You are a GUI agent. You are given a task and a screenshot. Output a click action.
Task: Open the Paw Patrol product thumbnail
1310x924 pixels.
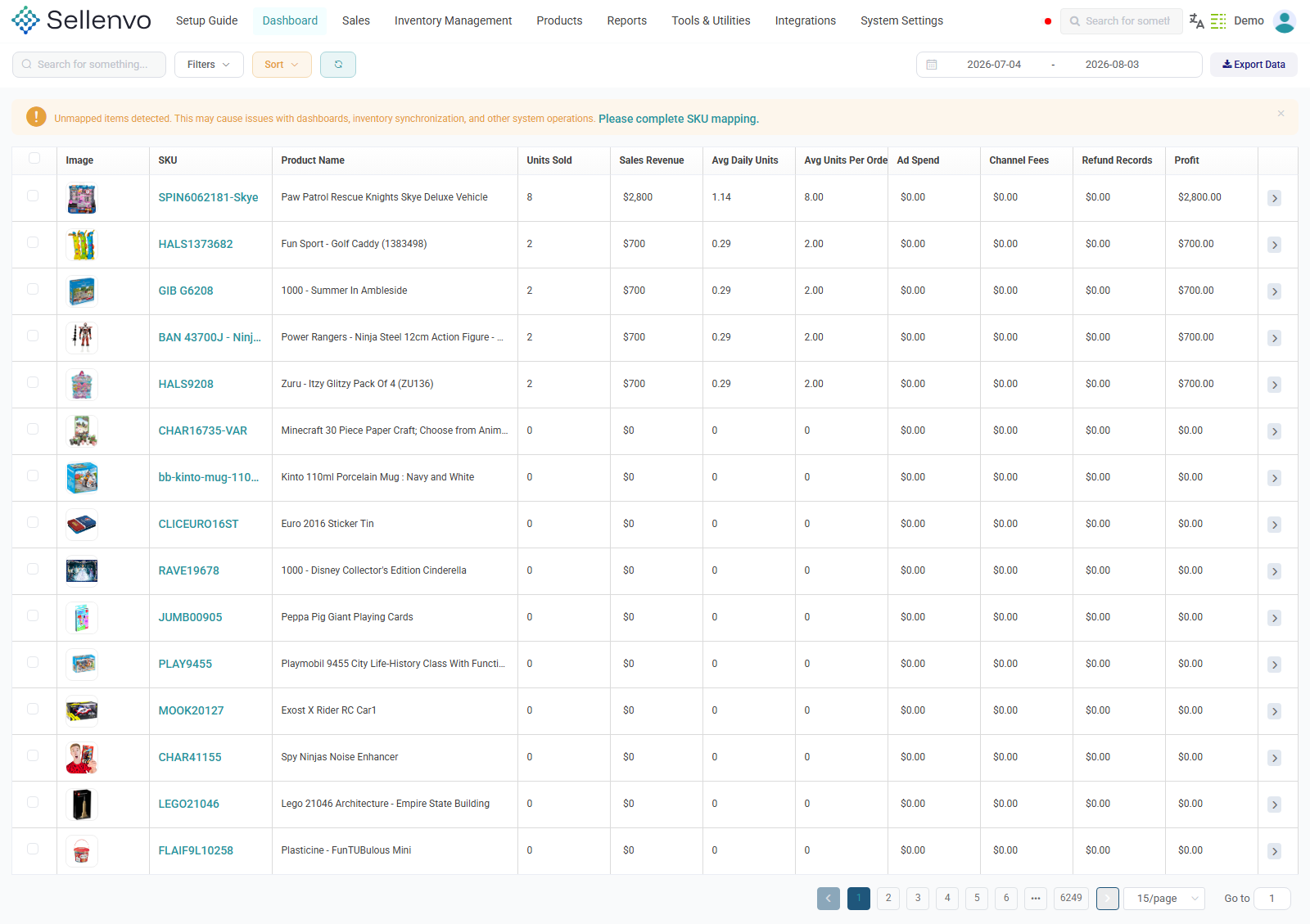pyautogui.click(x=82, y=198)
